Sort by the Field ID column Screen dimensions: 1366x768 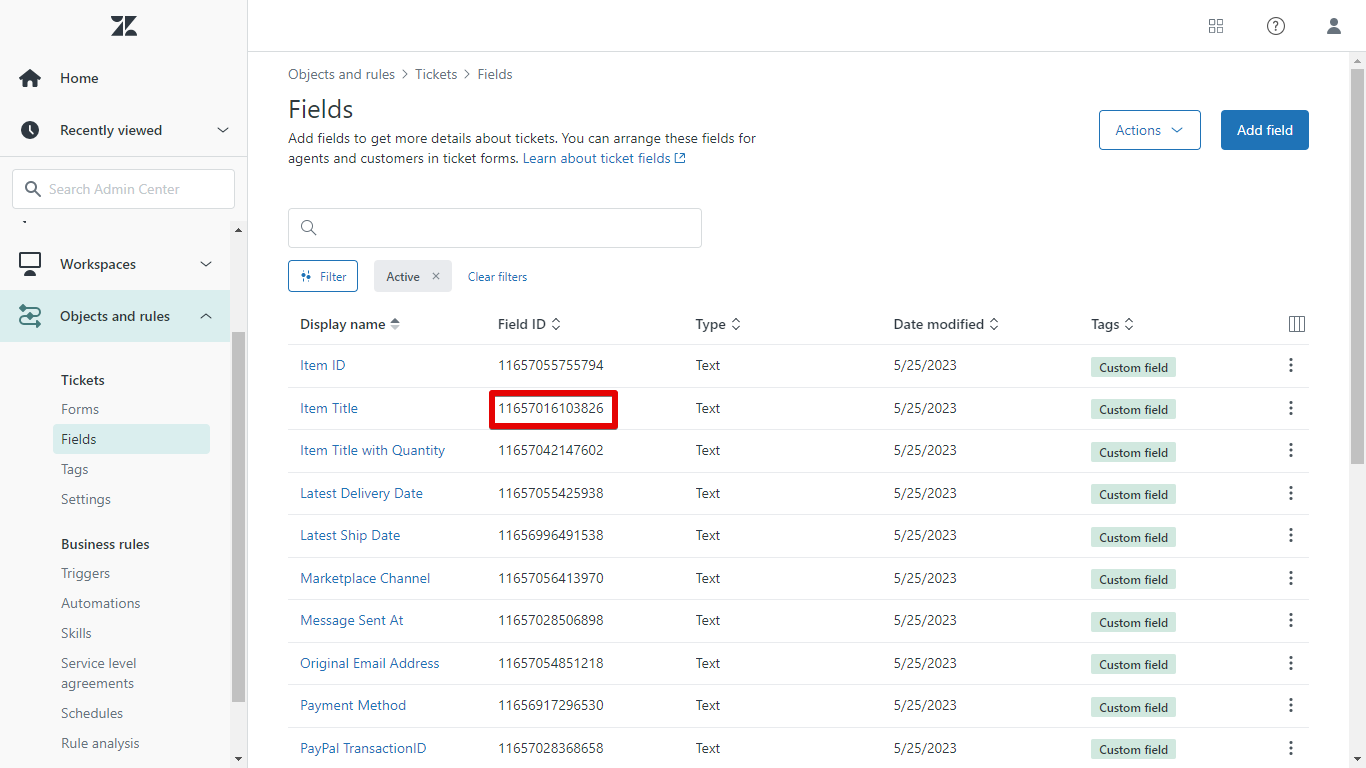click(529, 324)
